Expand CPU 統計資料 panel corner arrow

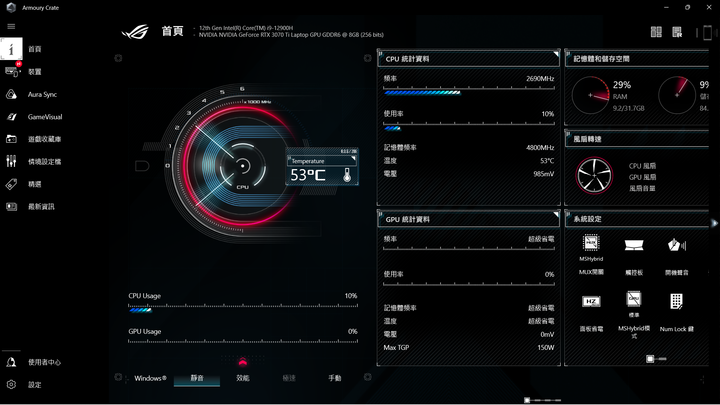click(556, 54)
